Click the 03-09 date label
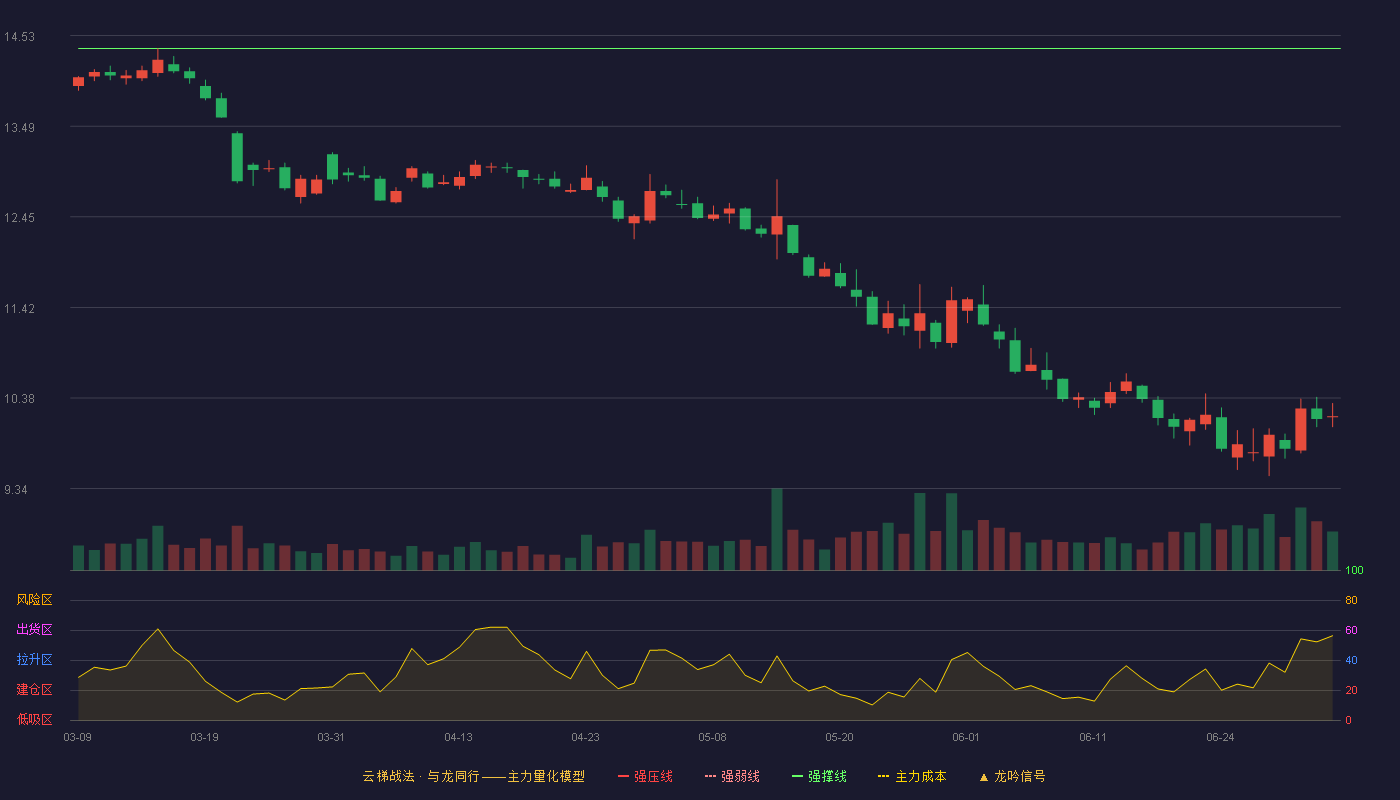 pos(78,737)
